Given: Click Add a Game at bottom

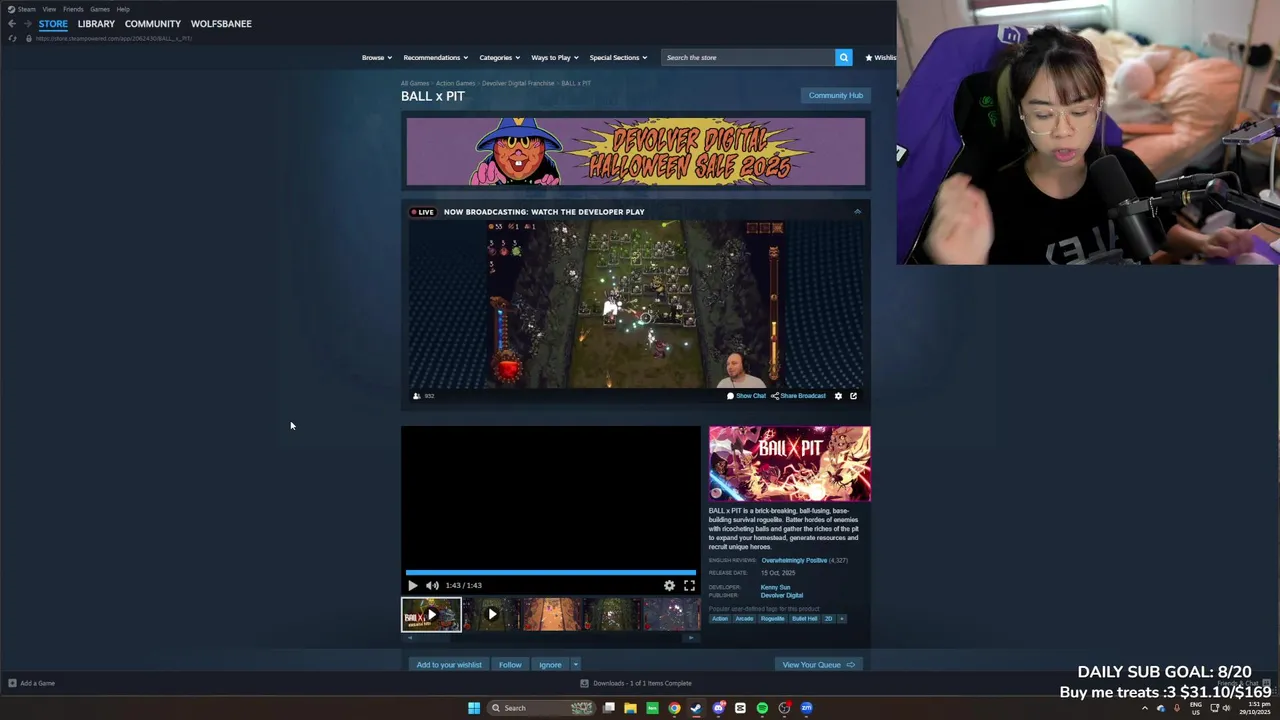Looking at the screenshot, I should coord(31,683).
